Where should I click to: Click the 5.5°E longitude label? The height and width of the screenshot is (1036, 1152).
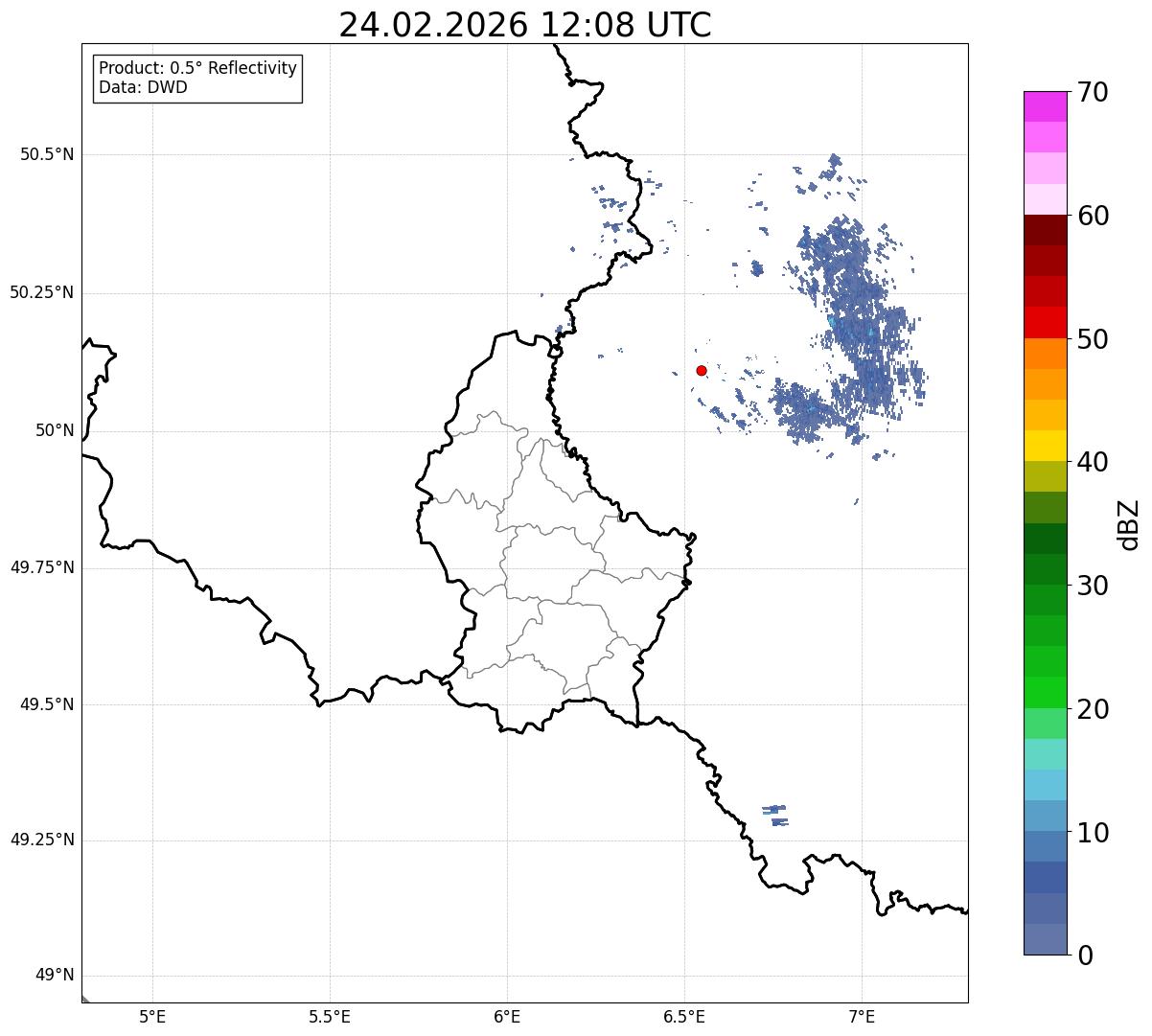tap(330, 1016)
